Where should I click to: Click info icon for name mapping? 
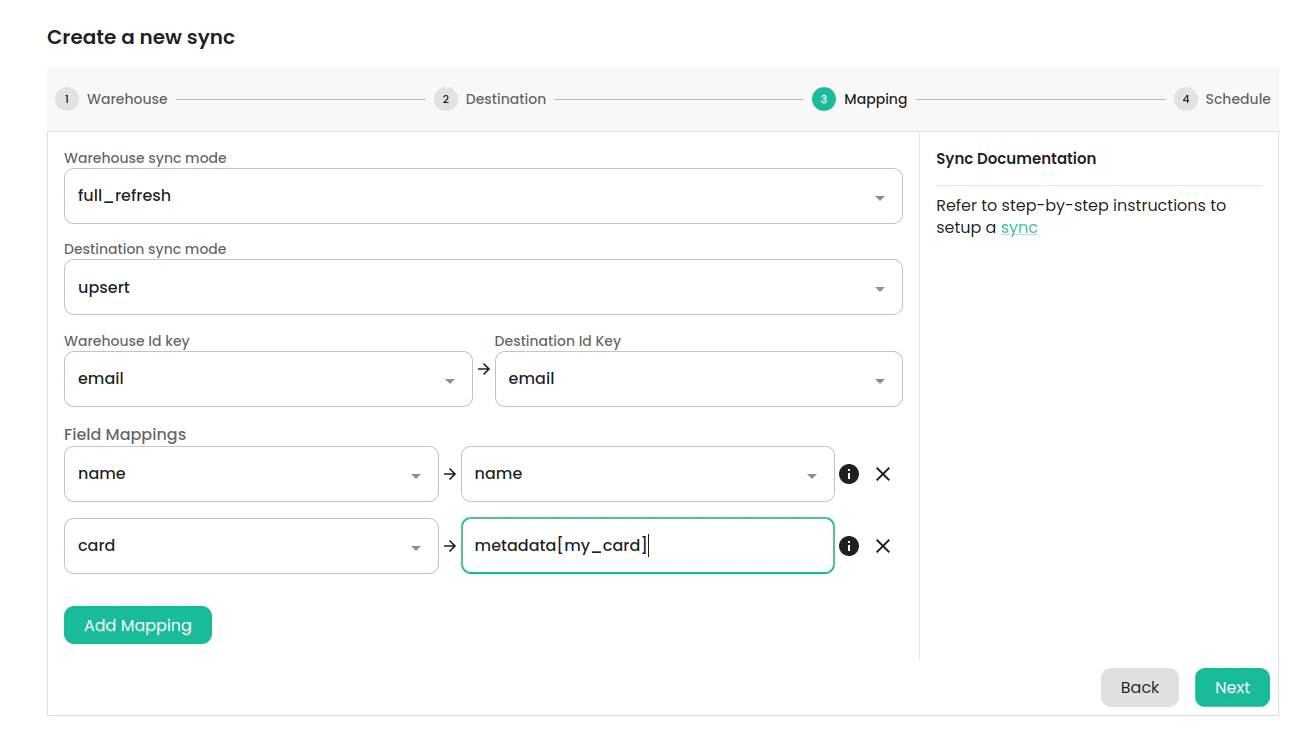tap(849, 474)
